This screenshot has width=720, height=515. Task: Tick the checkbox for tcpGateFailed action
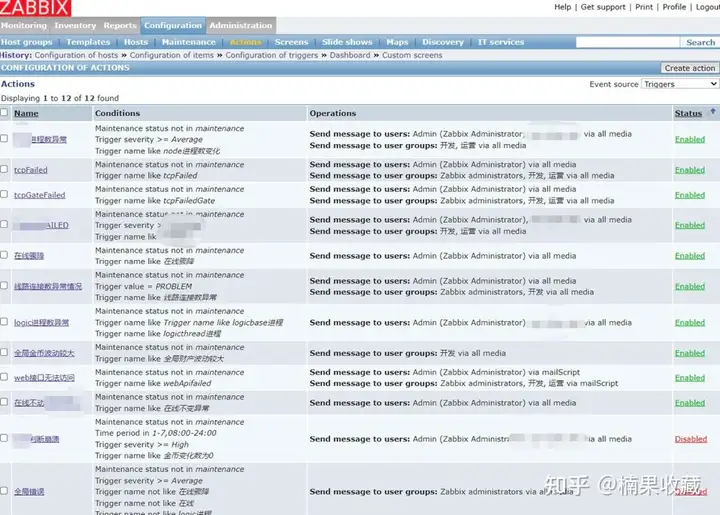[x=4, y=195]
